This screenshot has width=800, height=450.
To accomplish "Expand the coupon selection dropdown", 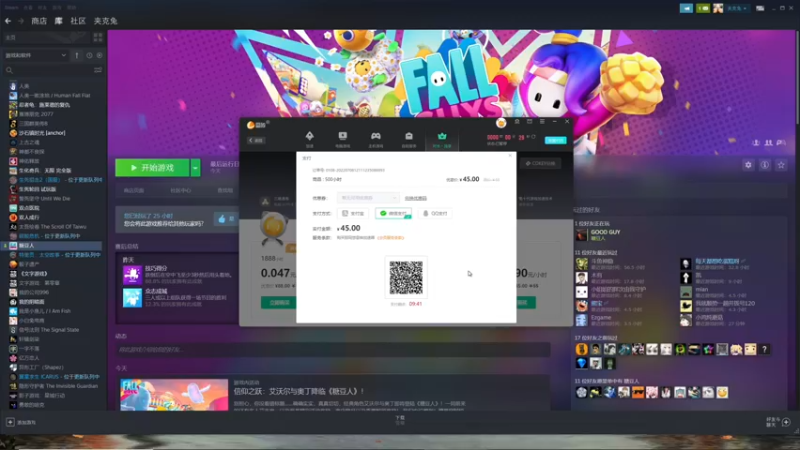I will [x=368, y=198].
